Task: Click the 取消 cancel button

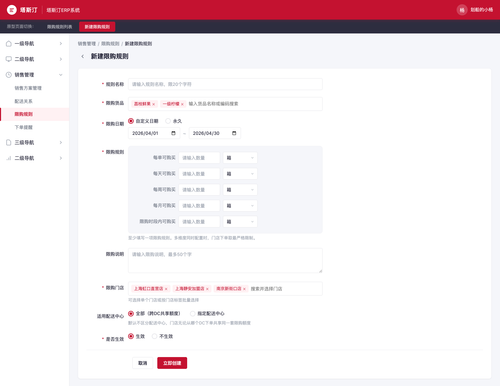Action: [143, 363]
